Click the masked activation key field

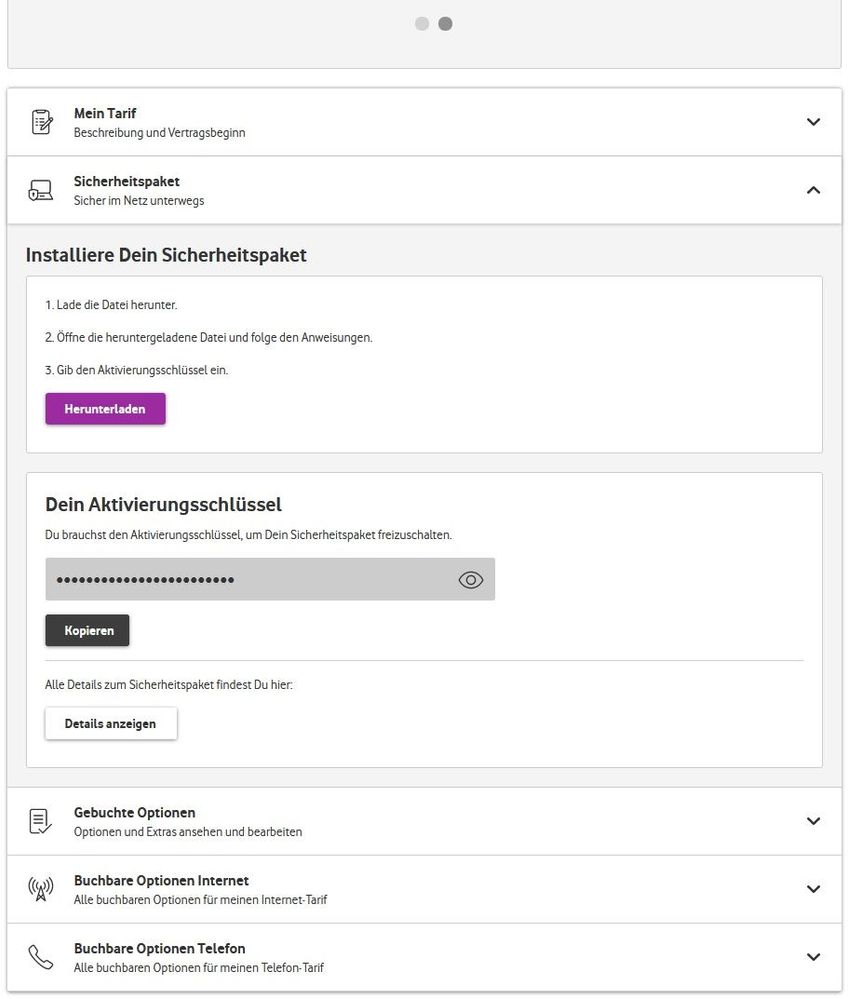point(250,580)
